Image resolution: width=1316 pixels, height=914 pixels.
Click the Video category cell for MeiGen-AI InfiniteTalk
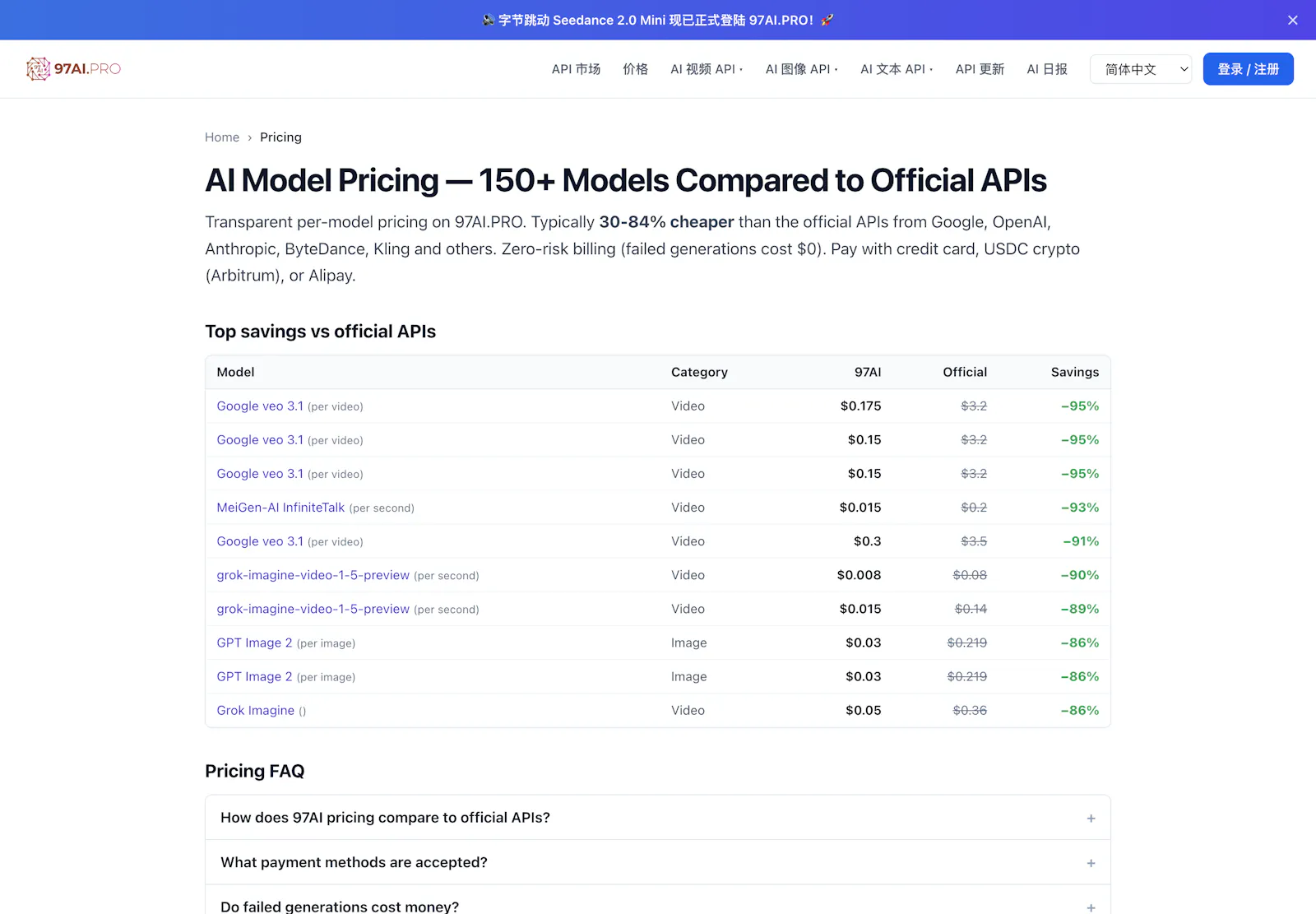point(688,508)
